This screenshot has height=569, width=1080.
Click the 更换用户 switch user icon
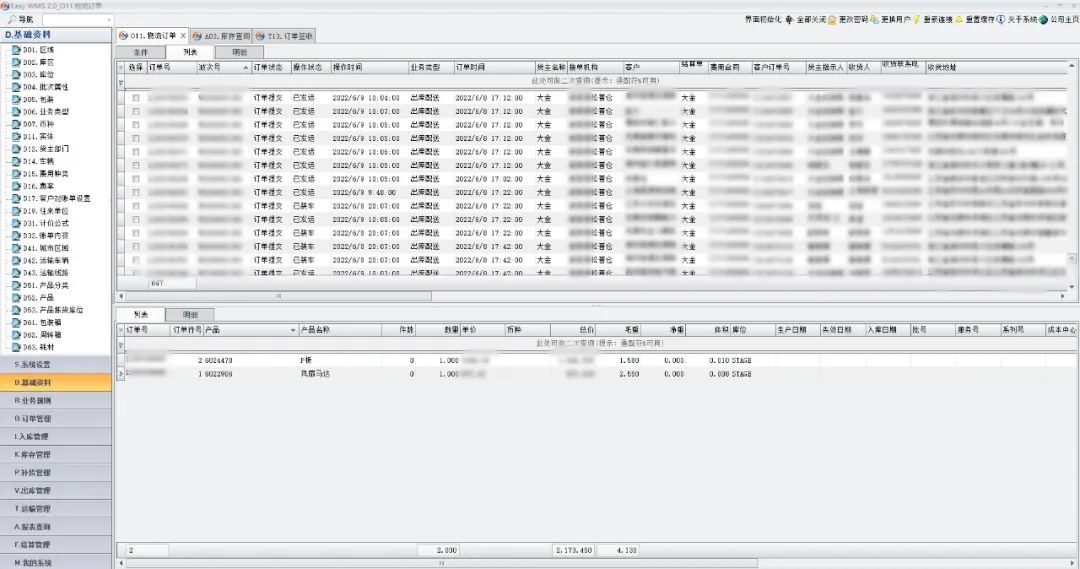point(875,19)
